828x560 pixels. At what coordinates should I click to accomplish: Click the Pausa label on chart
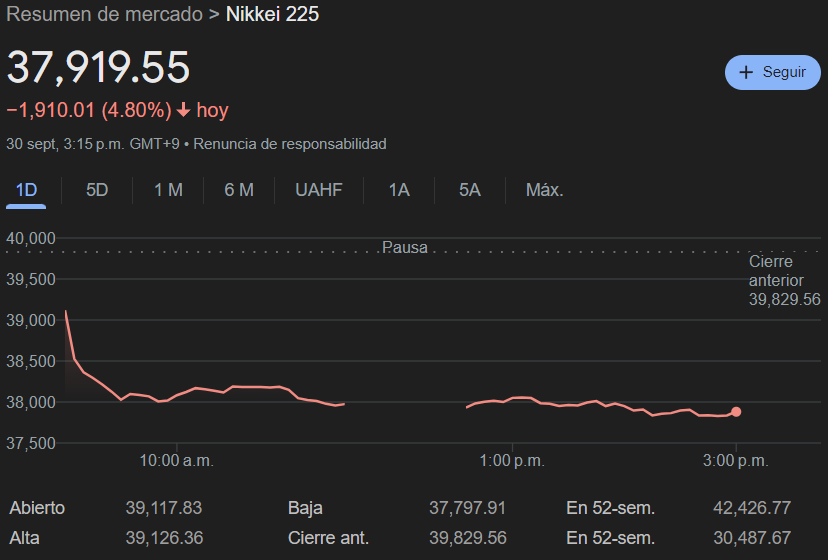pos(405,247)
